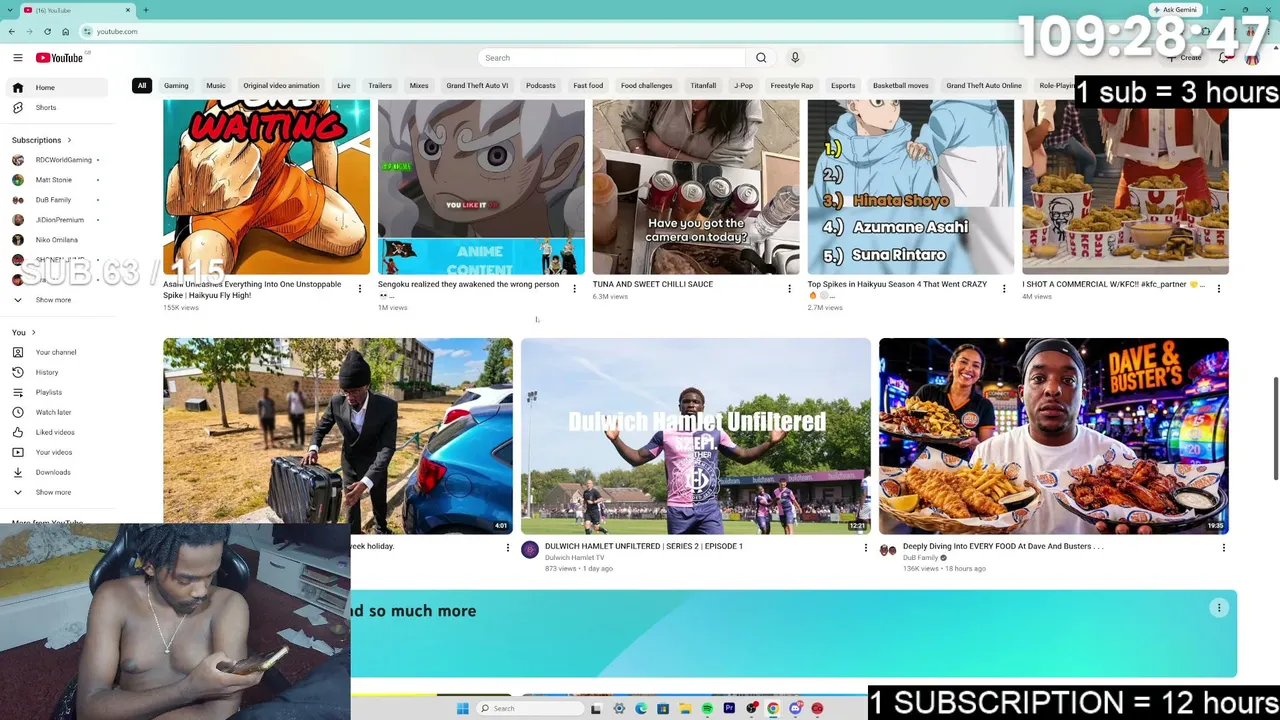Open Dulwich Hamlet TV channel avatar
Viewport: 1280px width, 720px height.
(x=530, y=550)
